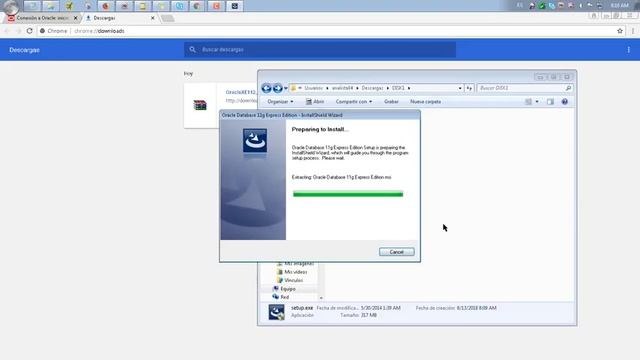
Task: Select Descargas in Explorer breadcrumb path
Action: pos(372,88)
